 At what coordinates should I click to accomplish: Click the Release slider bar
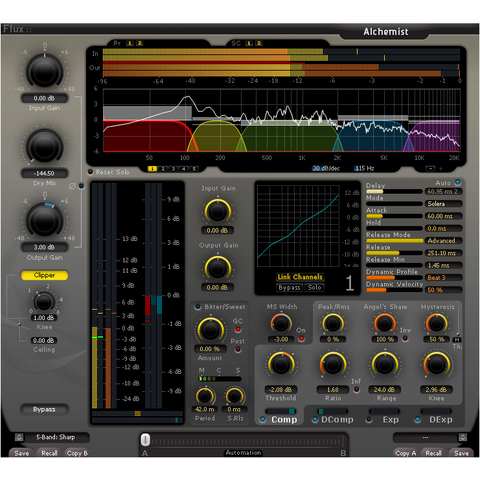pyautogui.click(x=394, y=253)
